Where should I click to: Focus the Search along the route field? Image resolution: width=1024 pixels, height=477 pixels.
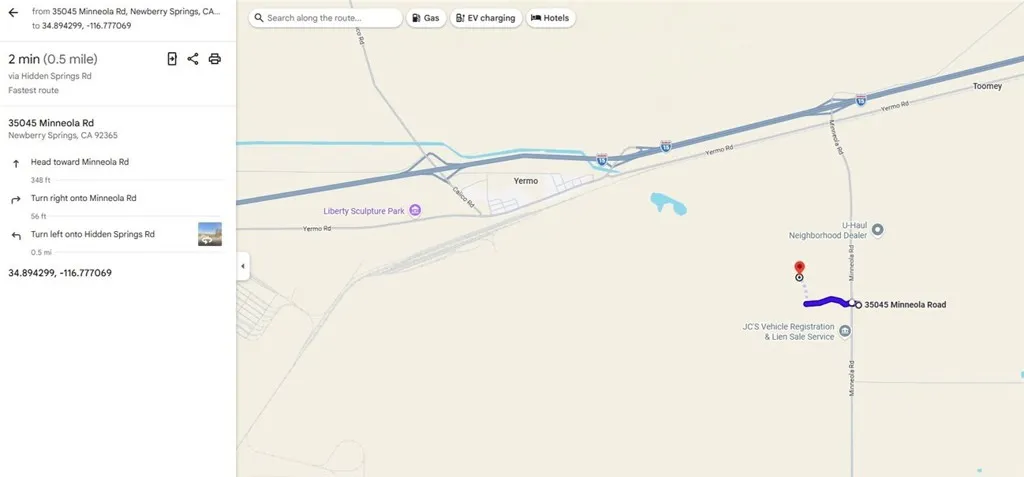pyautogui.click(x=325, y=18)
